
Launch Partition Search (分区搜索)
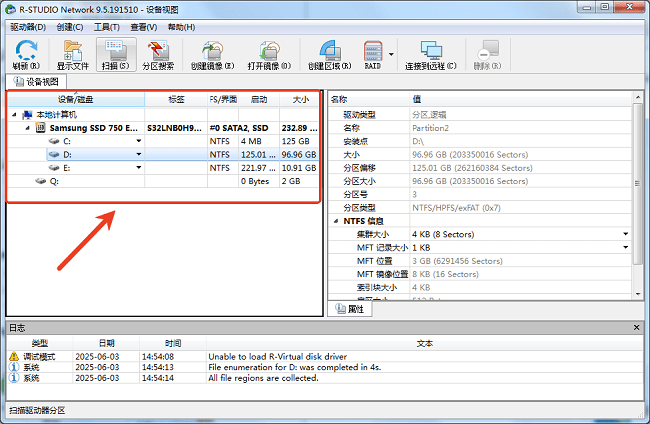pos(158,55)
